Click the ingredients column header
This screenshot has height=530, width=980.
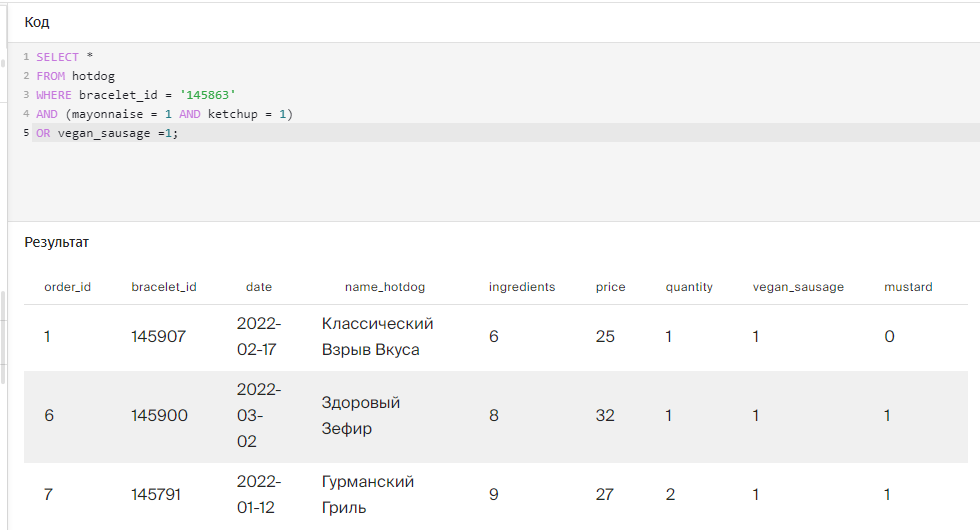tap(522, 287)
